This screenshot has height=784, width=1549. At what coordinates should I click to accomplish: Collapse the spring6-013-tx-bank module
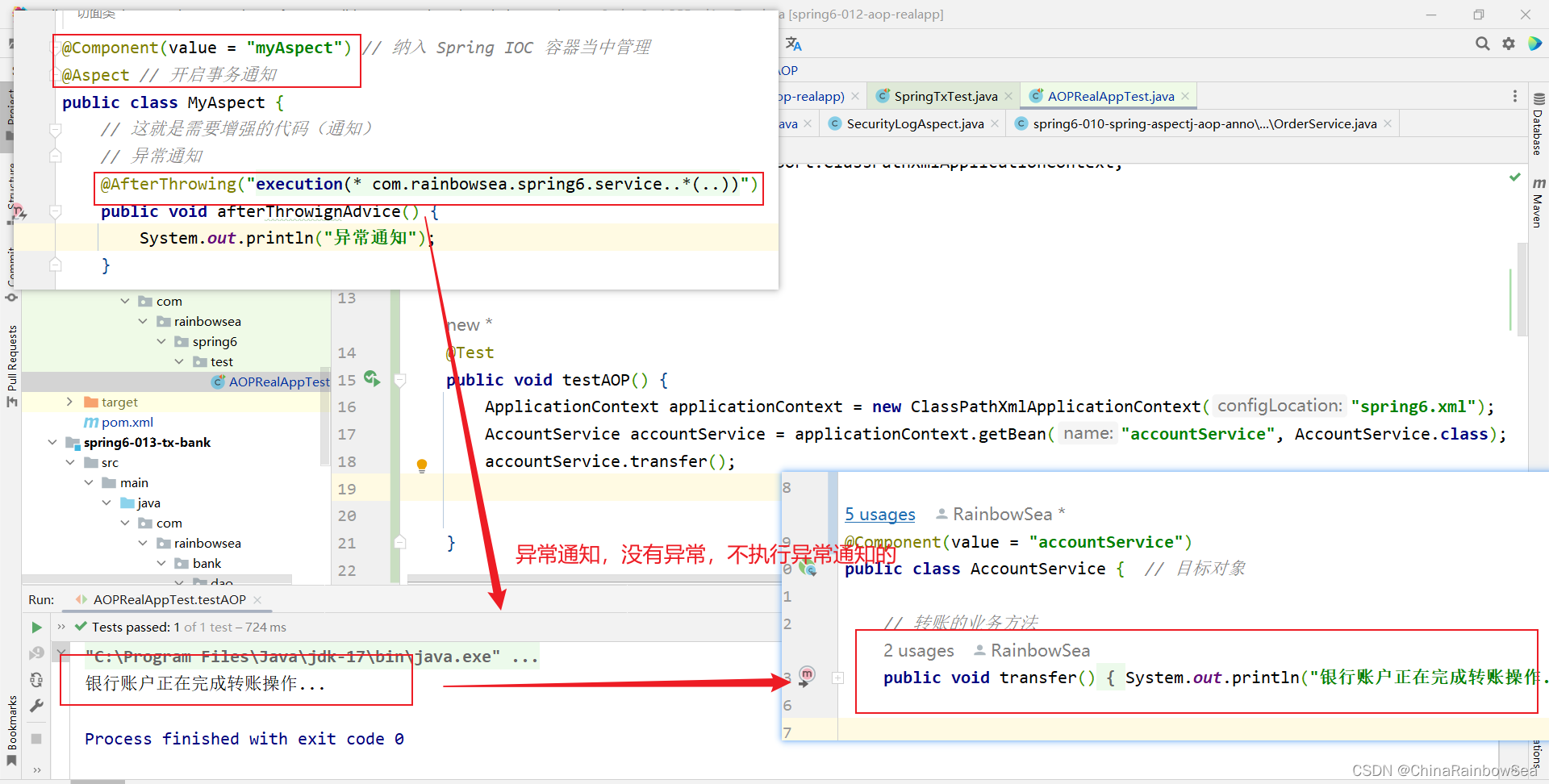tap(52, 442)
